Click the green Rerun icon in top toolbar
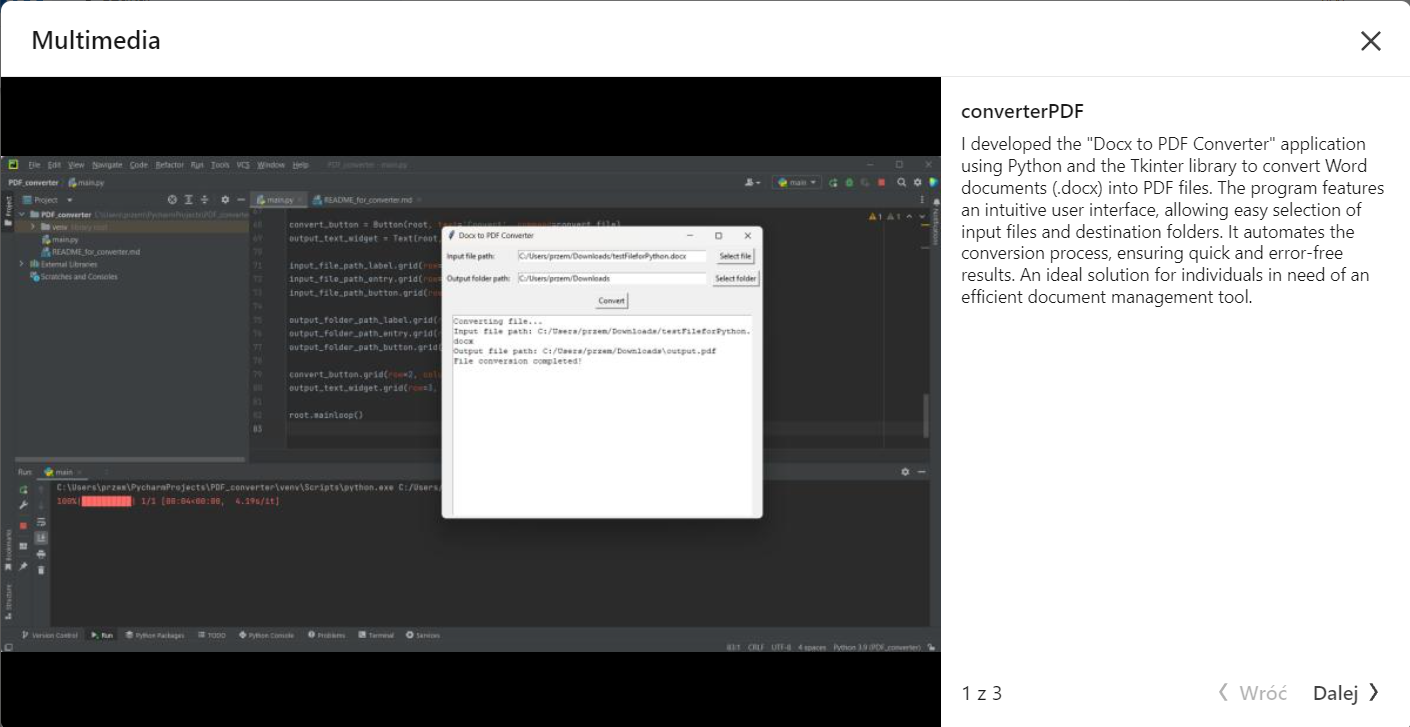Image resolution: width=1410 pixels, height=727 pixels. pyautogui.click(x=833, y=183)
